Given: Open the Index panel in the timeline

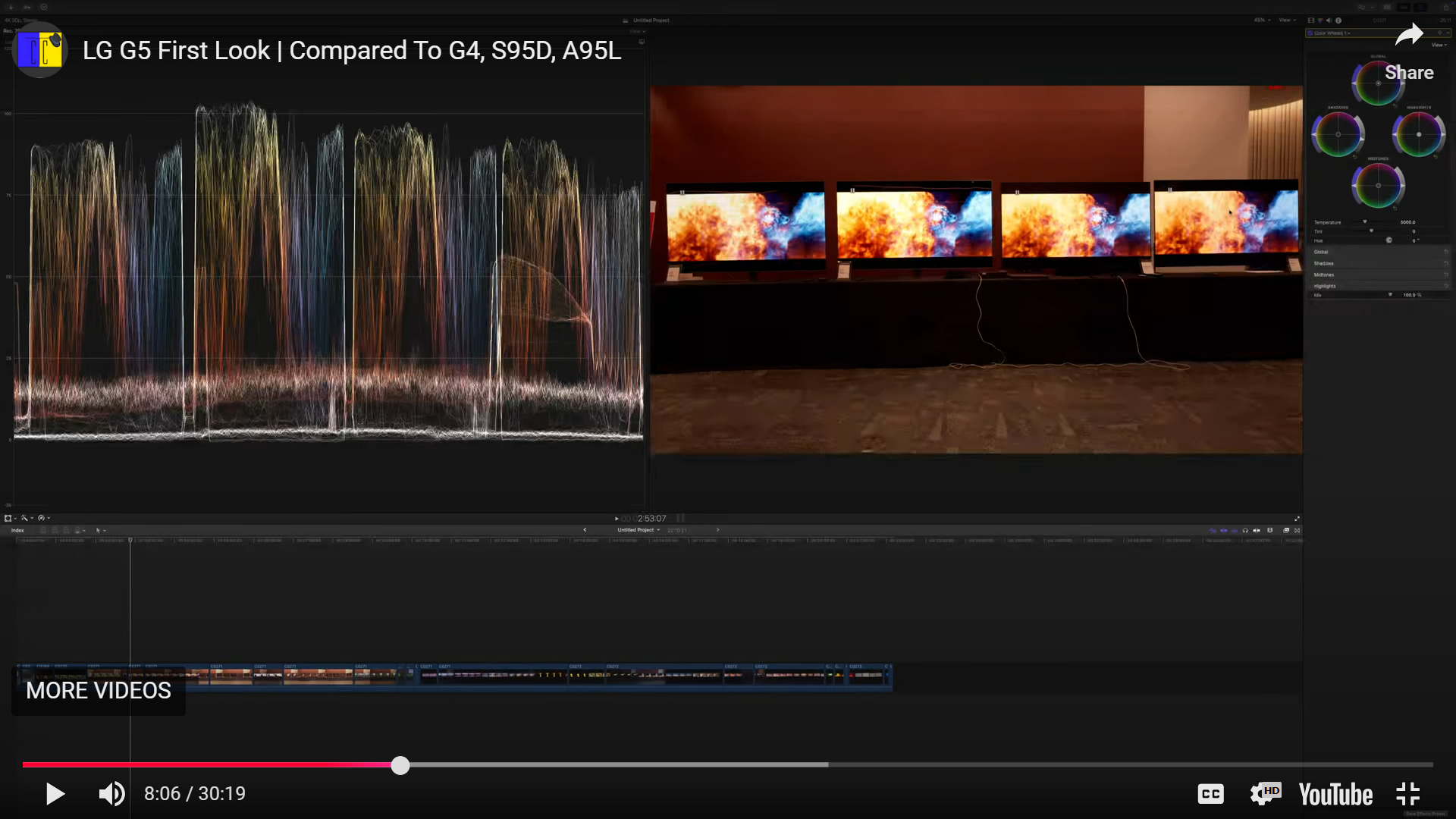Looking at the screenshot, I should coord(17,530).
